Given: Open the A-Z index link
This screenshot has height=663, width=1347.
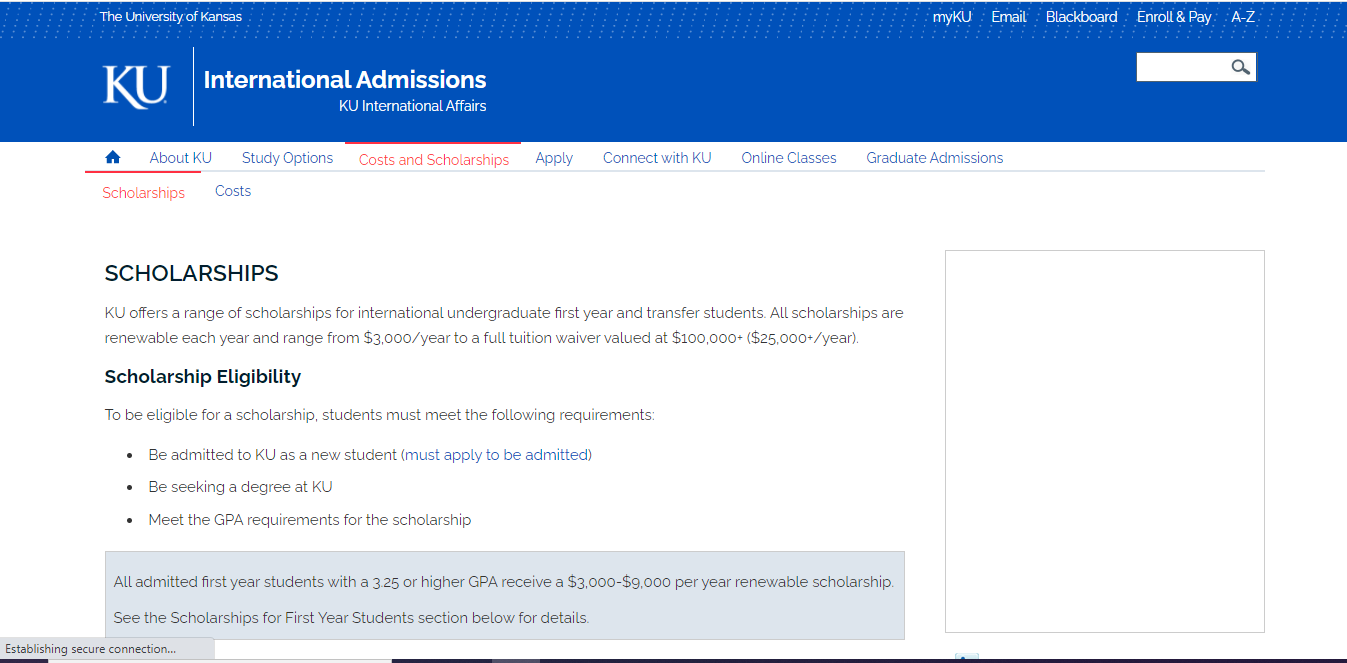Looking at the screenshot, I should point(1243,17).
